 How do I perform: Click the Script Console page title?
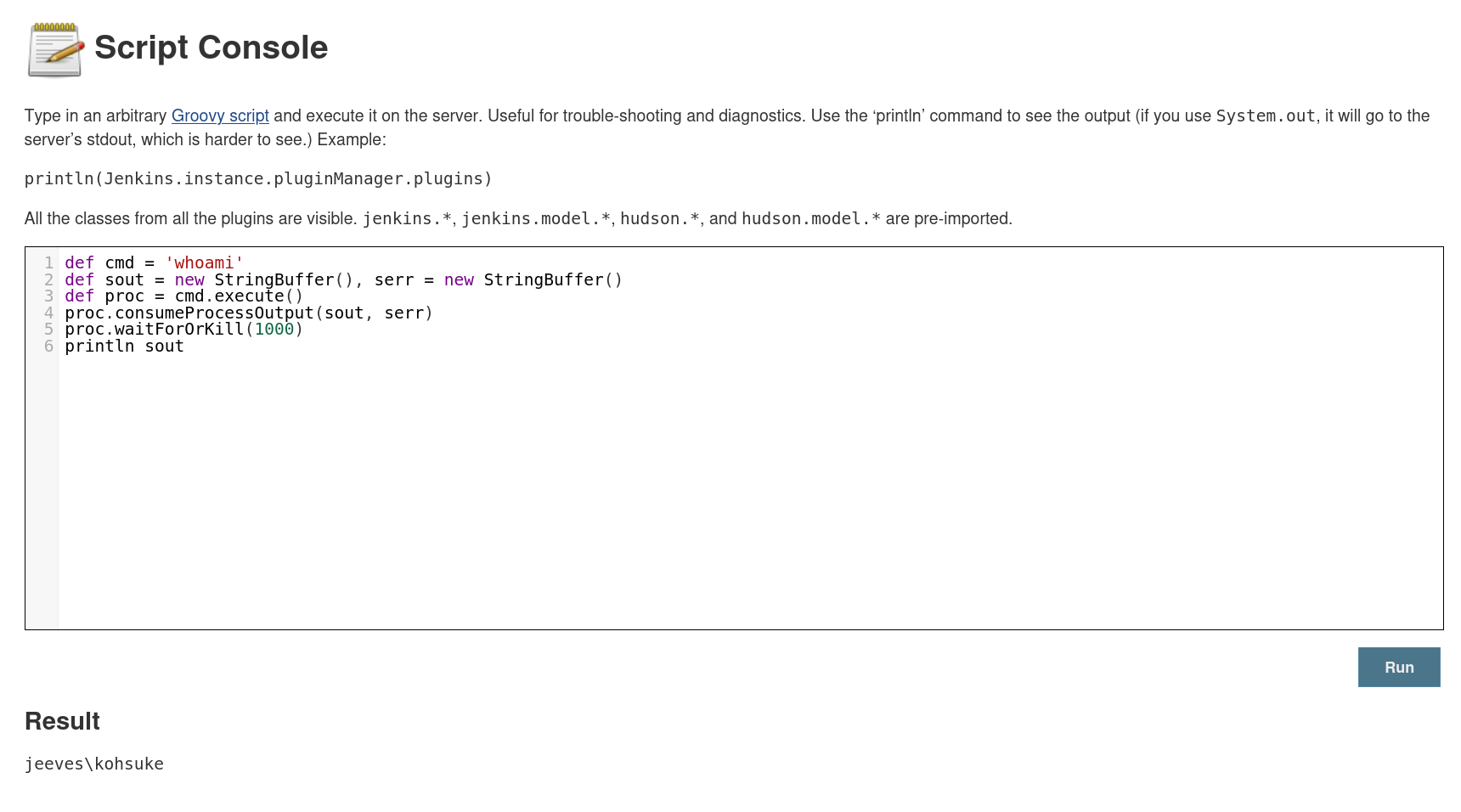[x=211, y=48]
